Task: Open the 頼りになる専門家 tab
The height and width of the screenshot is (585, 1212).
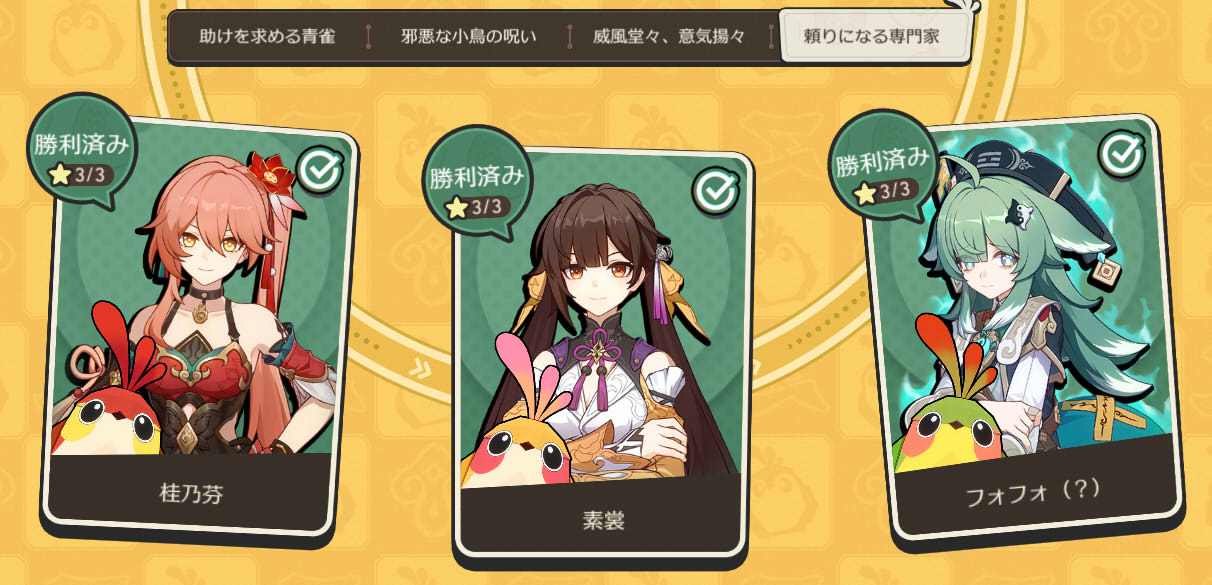Action: pyautogui.click(x=875, y=38)
